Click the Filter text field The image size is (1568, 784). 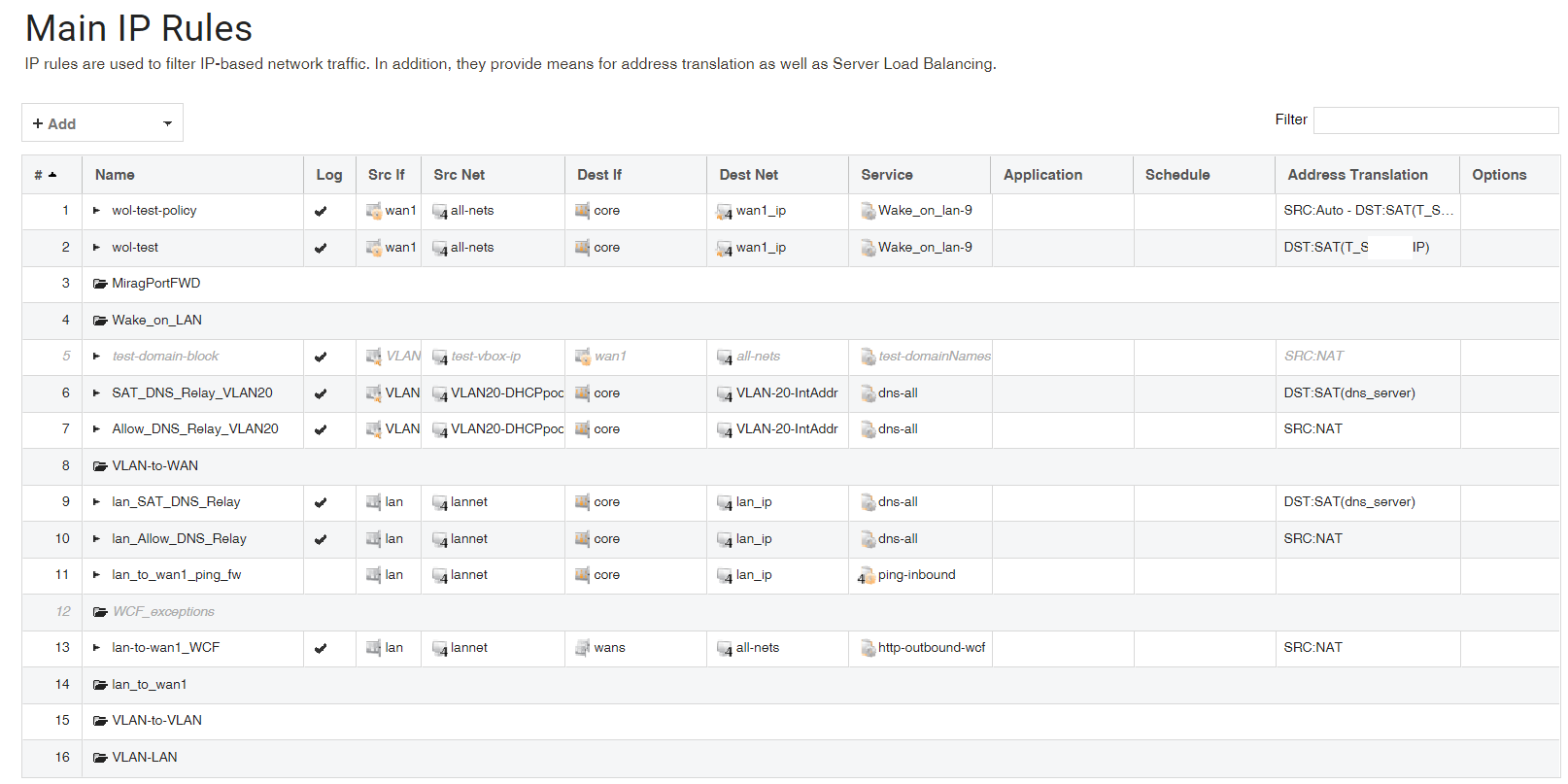tap(1435, 120)
